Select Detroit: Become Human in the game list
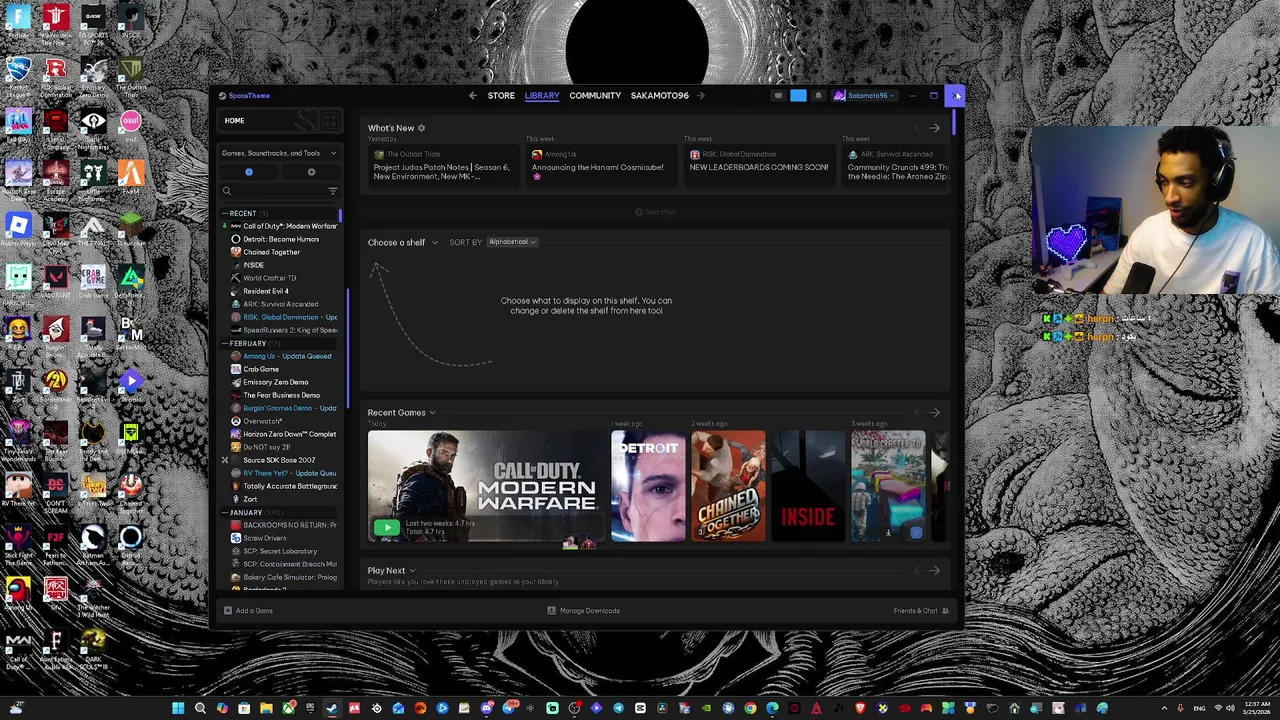Screen dimensions: 1280x720 tap(281, 239)
